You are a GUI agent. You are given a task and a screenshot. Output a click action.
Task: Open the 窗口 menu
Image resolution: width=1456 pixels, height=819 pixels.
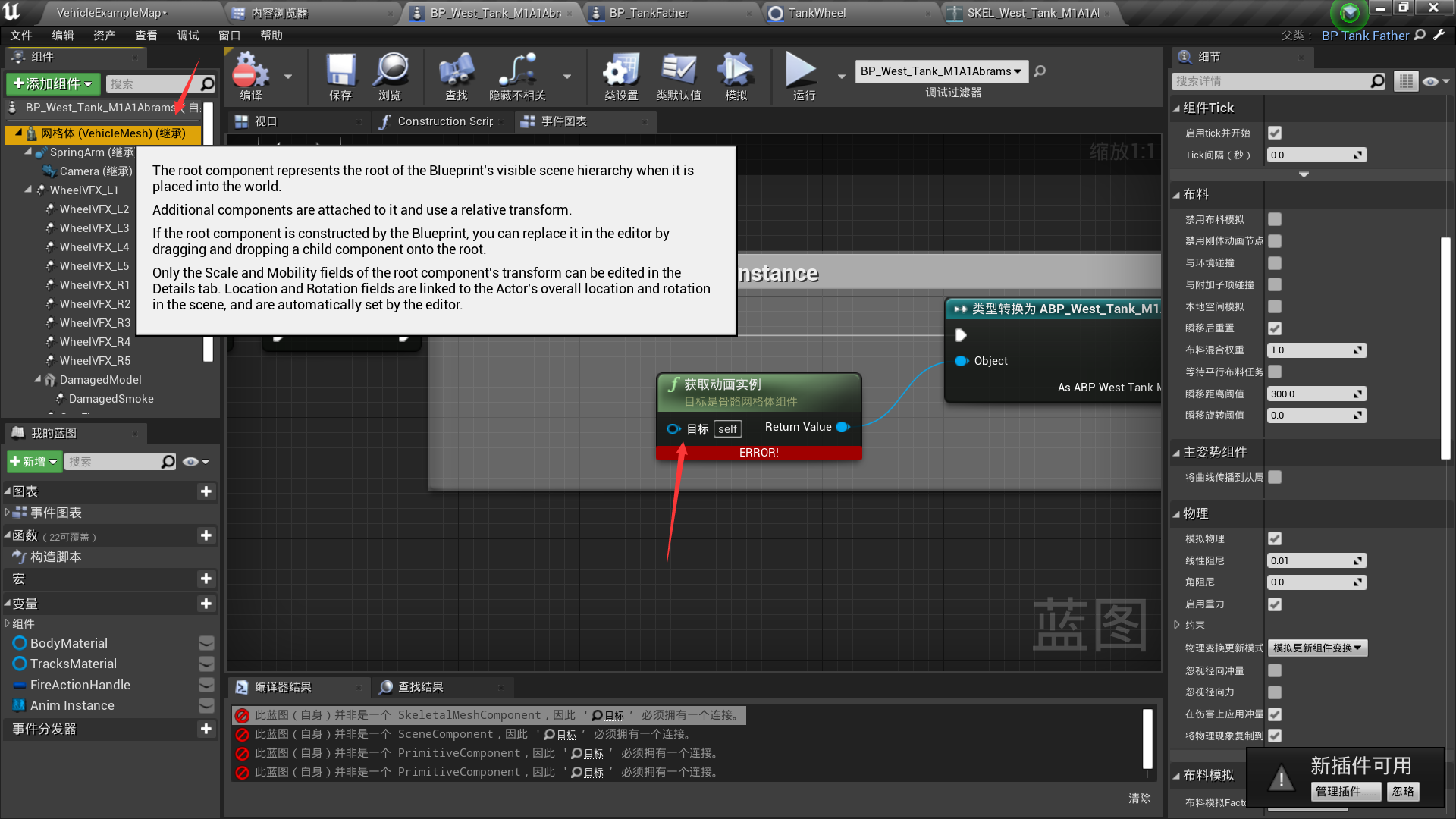click(x=229, y=36)
